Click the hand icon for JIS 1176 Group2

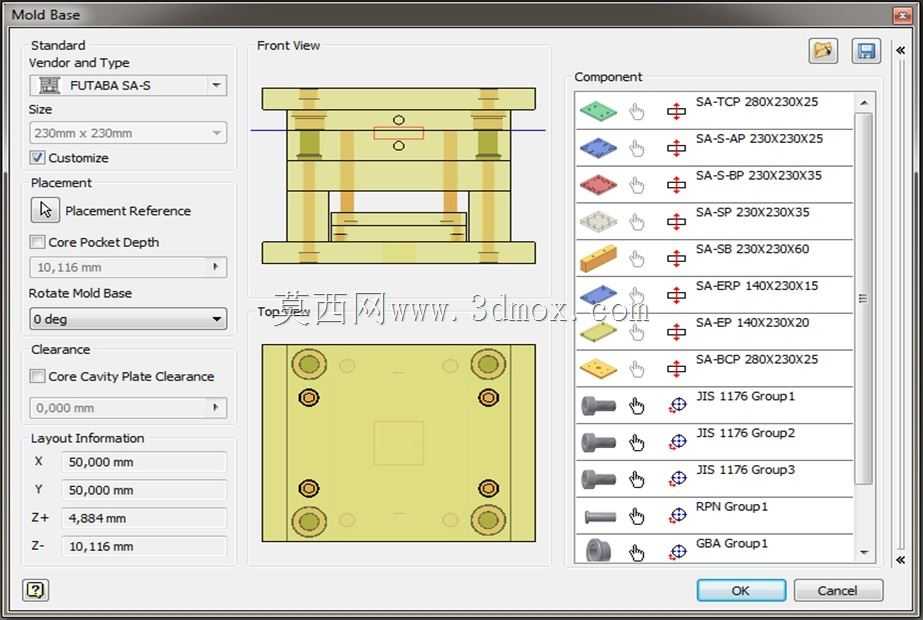click(x=636, y=442)
